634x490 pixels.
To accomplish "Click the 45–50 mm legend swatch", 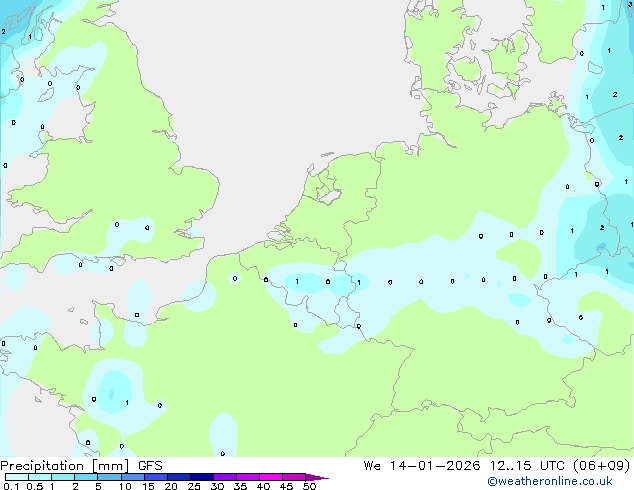I will 294,477.
